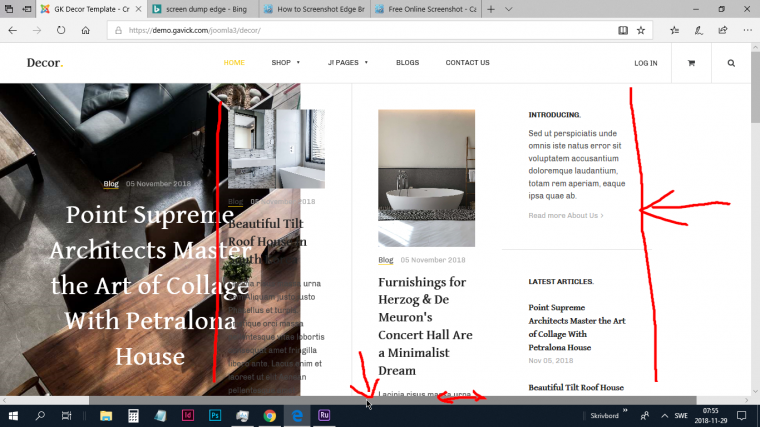Image resolution: width=760 pixels, height=427 pixels.
Task: Open Windows notification center icon
Action: 742,416
